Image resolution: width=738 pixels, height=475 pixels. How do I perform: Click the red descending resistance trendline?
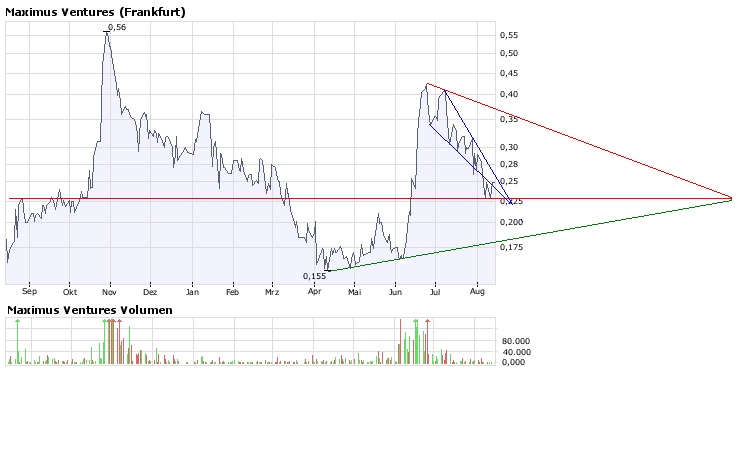[579, 141]
